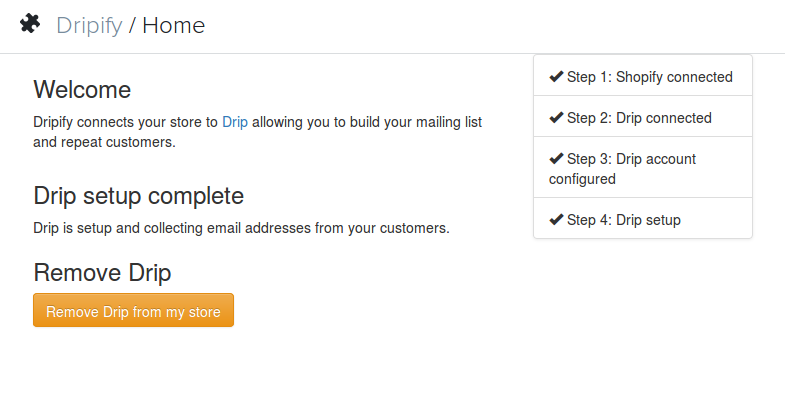Click the Step 1 checkmark icon
Screen dimensions: 785x408
click(556, 77)
